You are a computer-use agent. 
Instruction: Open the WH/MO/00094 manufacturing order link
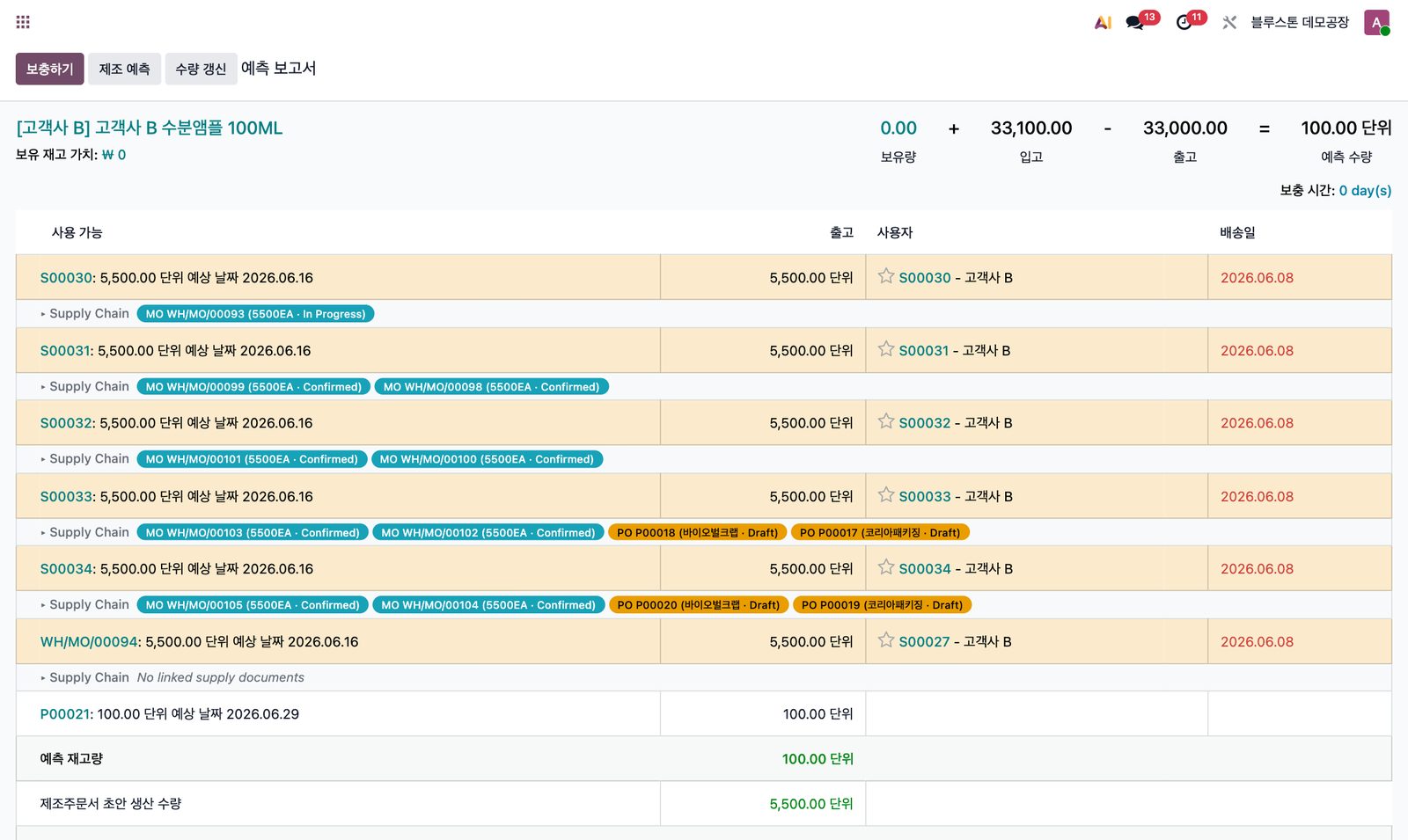(89, 642)
